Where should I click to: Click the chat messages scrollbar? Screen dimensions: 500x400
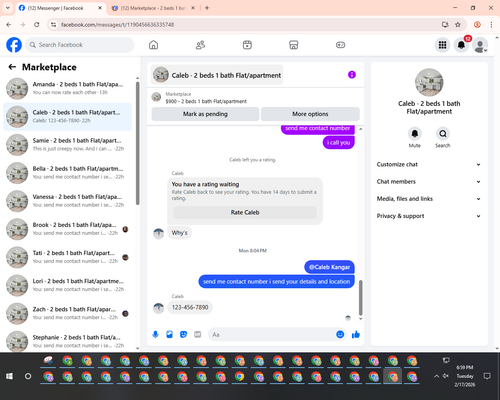pyautogui.click(x=361, y=298)
